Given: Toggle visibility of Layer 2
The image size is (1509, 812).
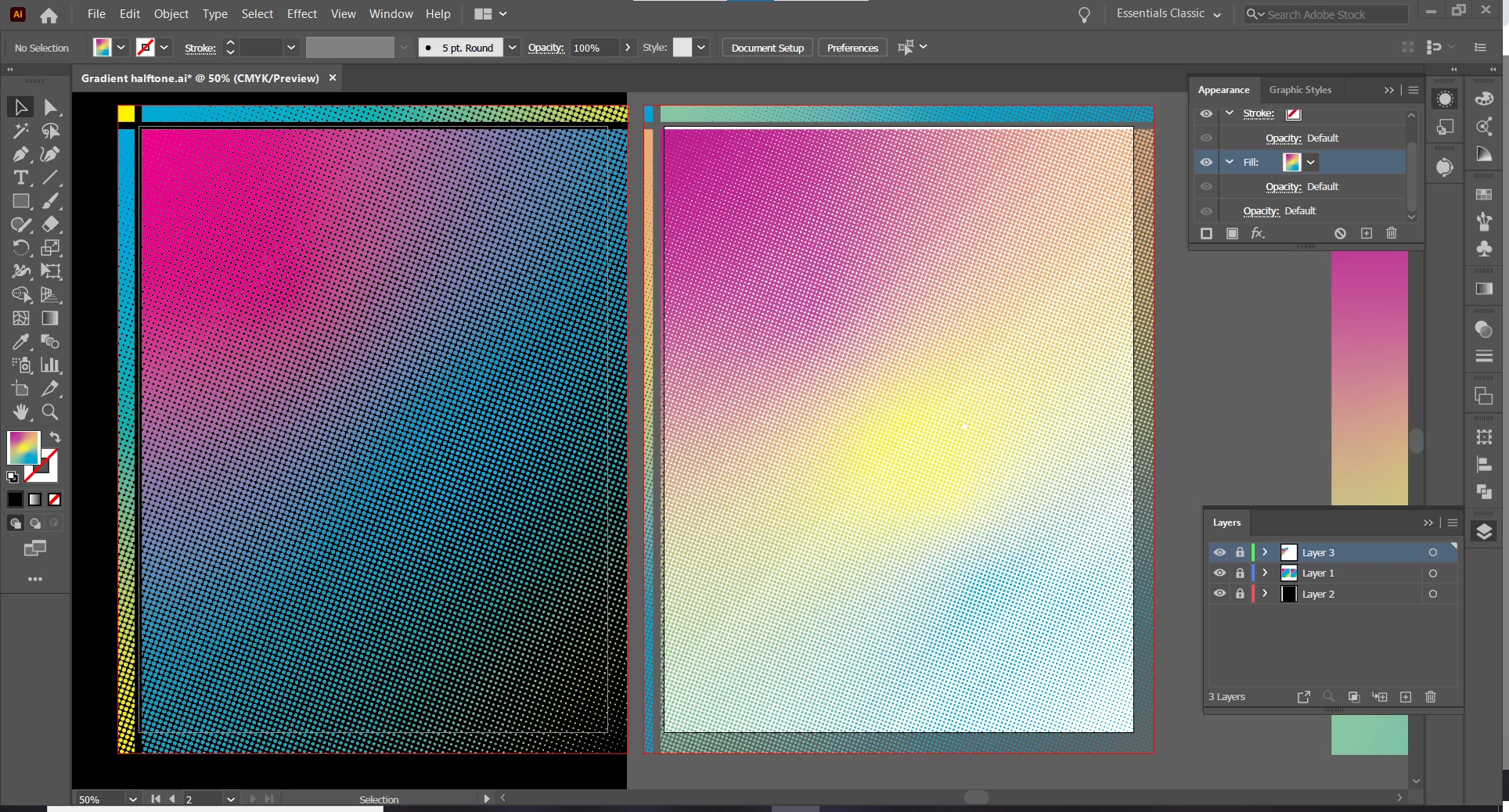Looking at the screenshot, I should coord(1219,594).
